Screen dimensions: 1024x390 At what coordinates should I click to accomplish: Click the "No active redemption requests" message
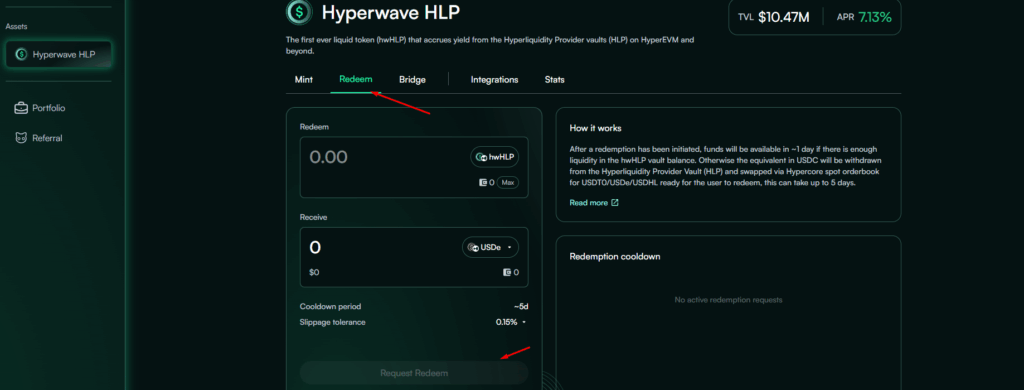coord(728,300)
